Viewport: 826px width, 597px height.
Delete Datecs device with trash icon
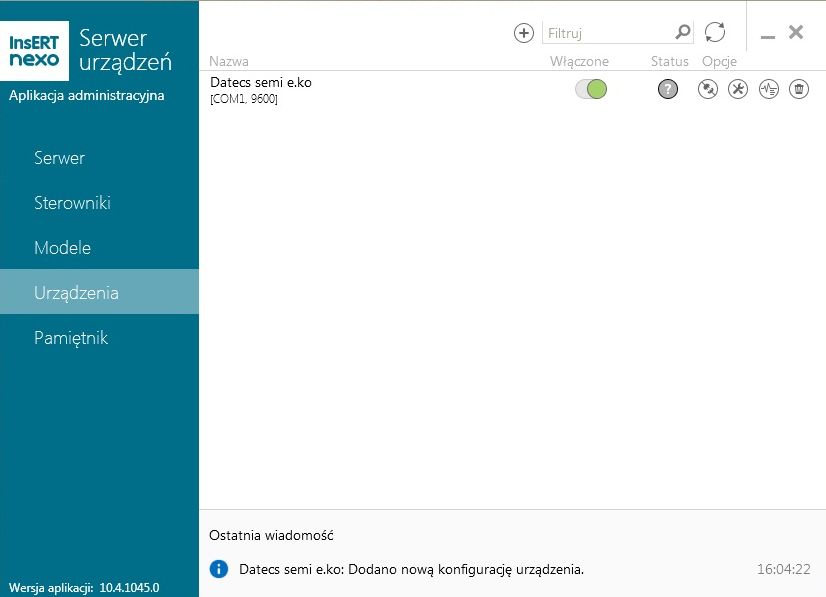point(799,90)
